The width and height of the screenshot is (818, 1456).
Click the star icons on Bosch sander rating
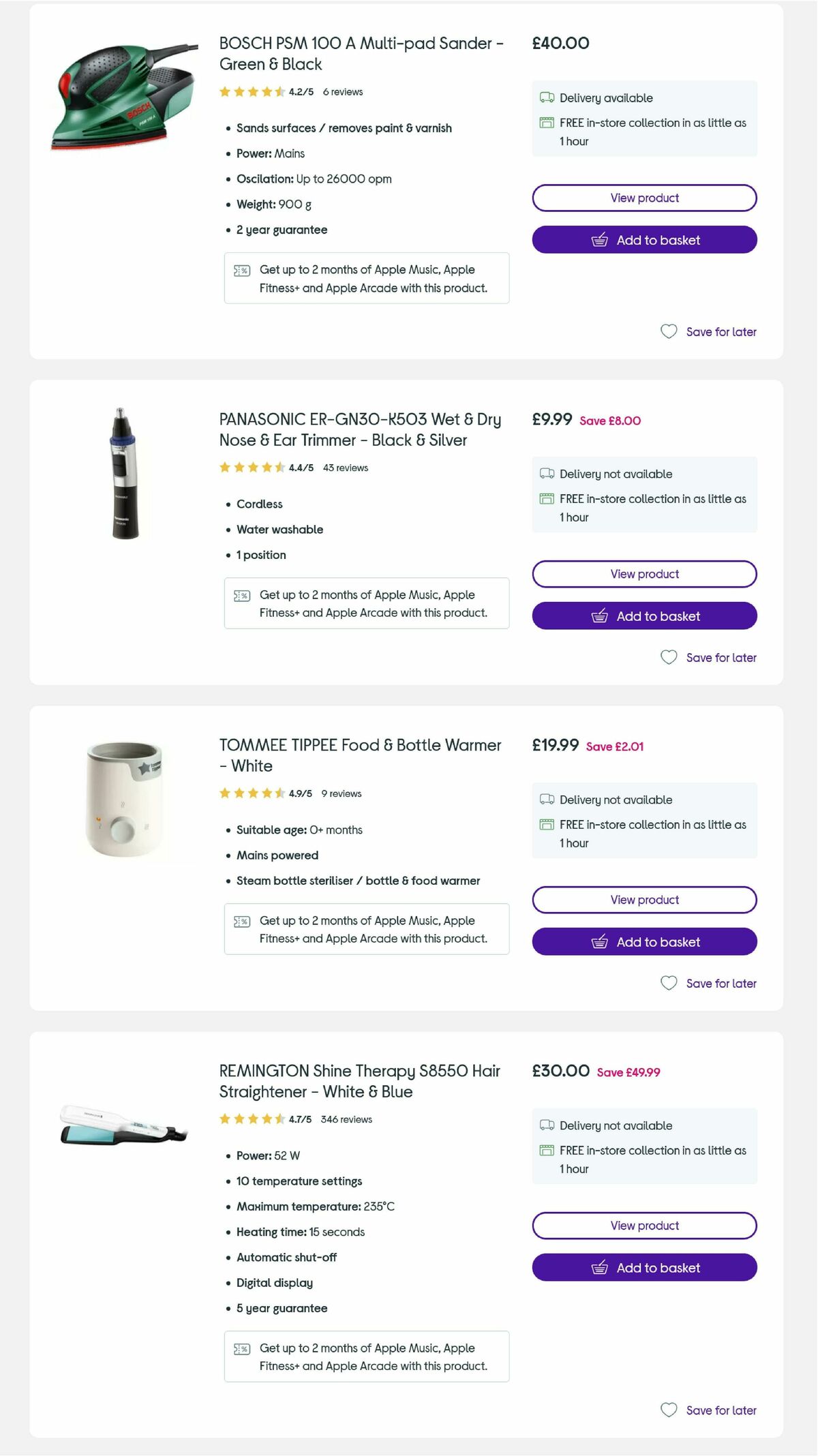251,91
